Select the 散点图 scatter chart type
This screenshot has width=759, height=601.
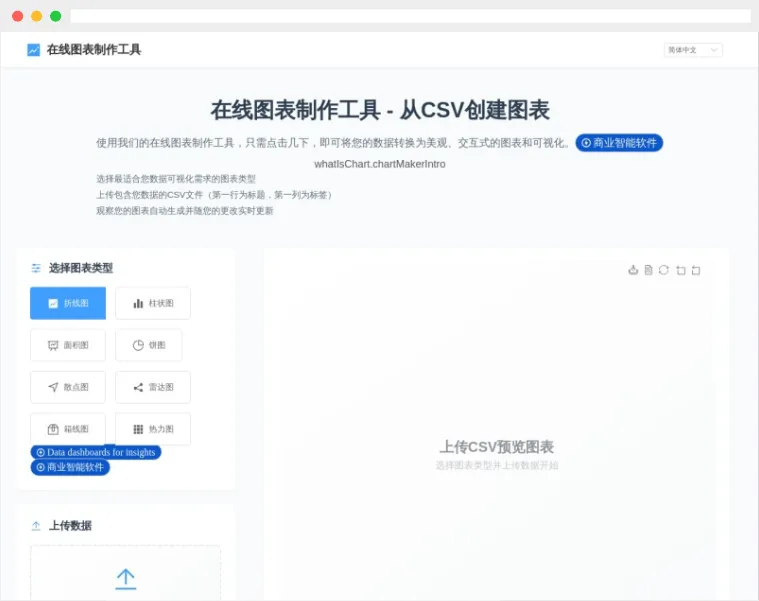[68, 387]
